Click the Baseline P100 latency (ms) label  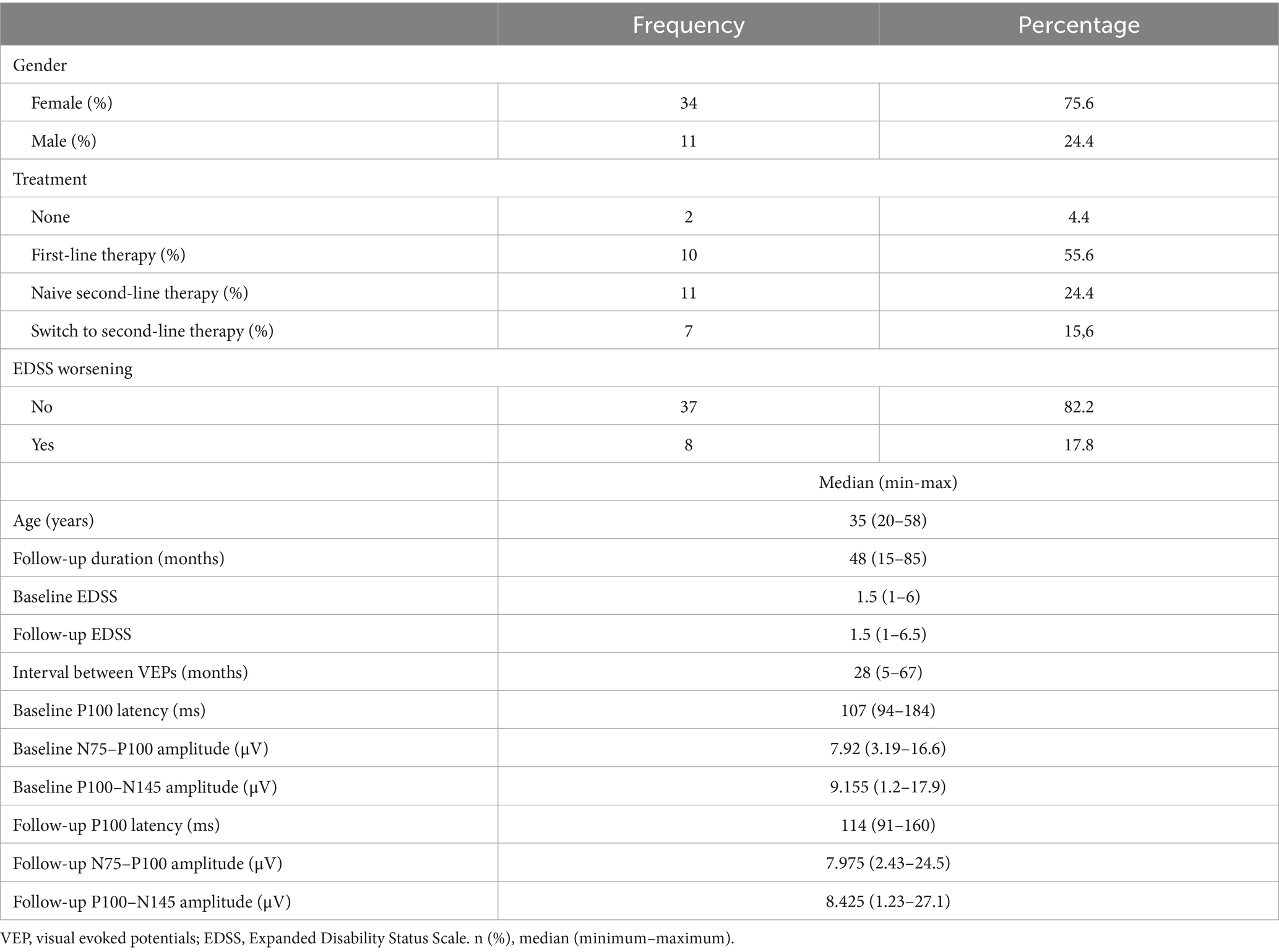(x=109, y=711)
